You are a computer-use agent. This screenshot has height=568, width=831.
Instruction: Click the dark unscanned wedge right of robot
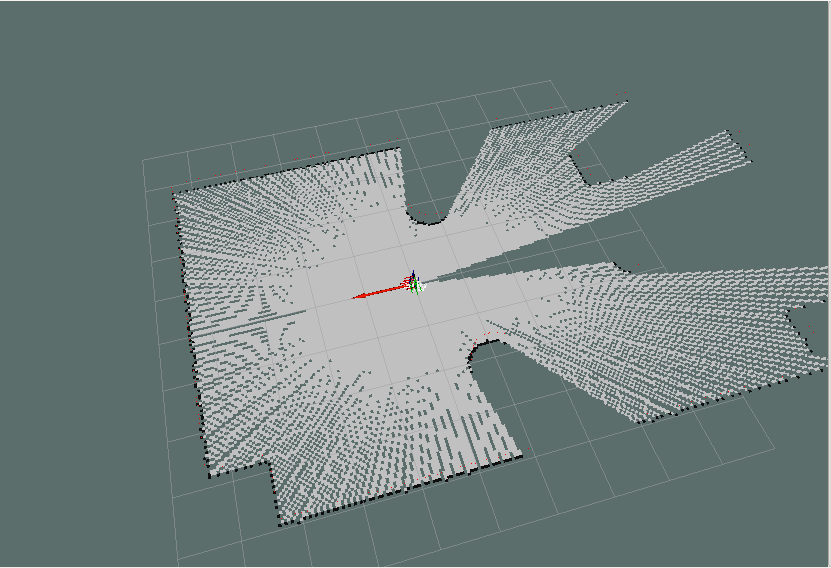[520, 261]
